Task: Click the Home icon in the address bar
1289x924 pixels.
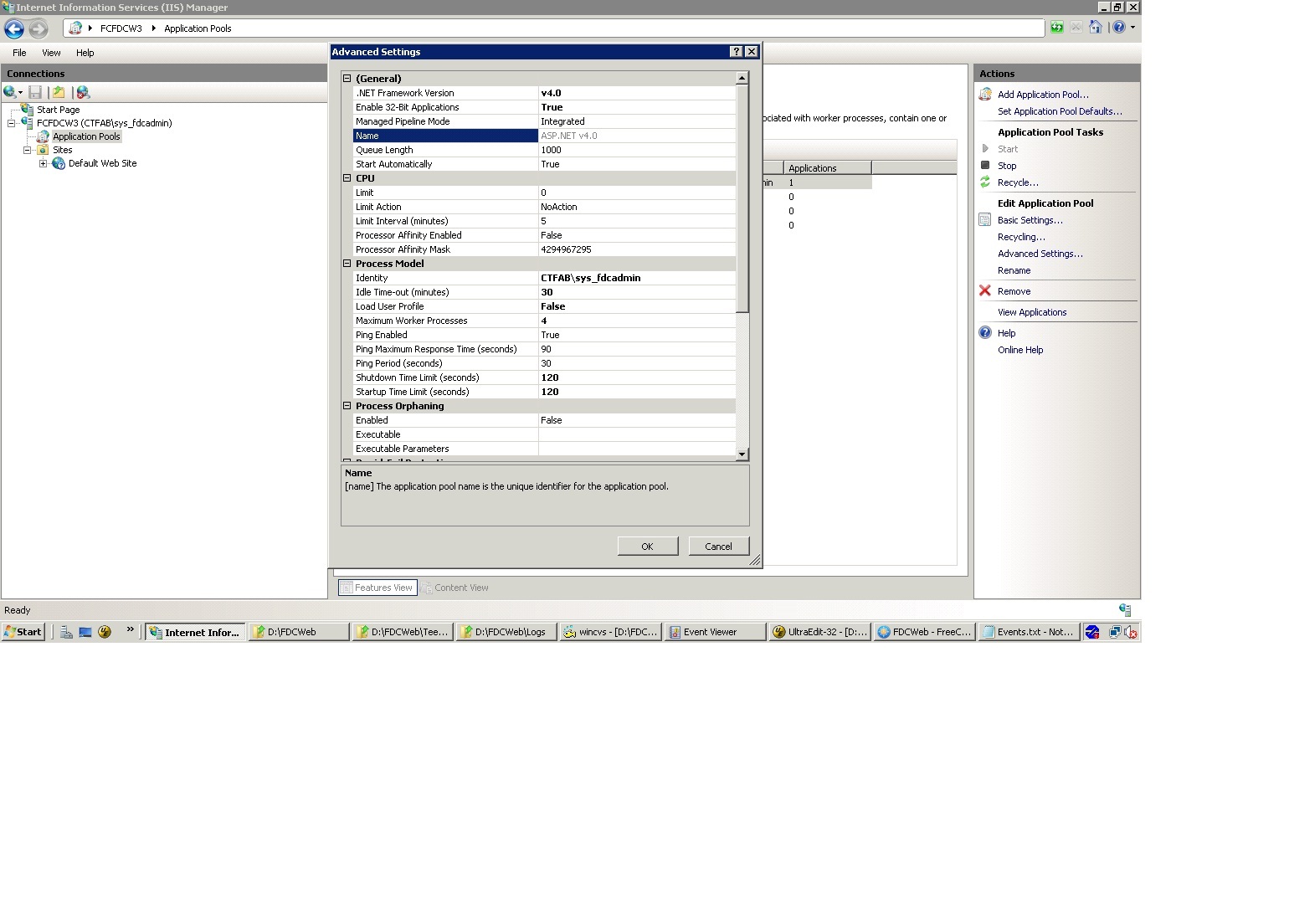Action: (x=1096, y=28)
